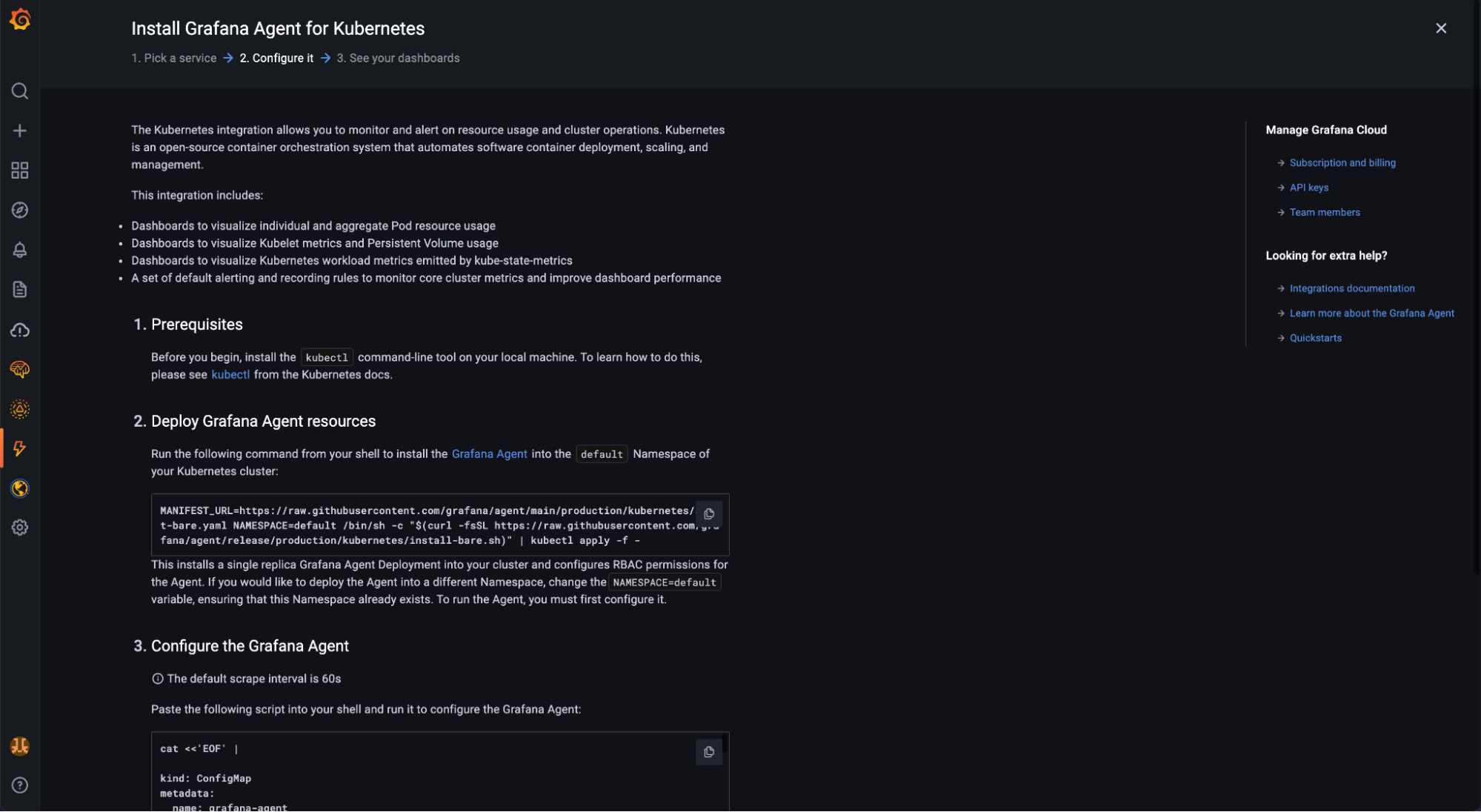Click the Grafana logo icon
This screenshot has width=1481, height=812.
[20, 19]
